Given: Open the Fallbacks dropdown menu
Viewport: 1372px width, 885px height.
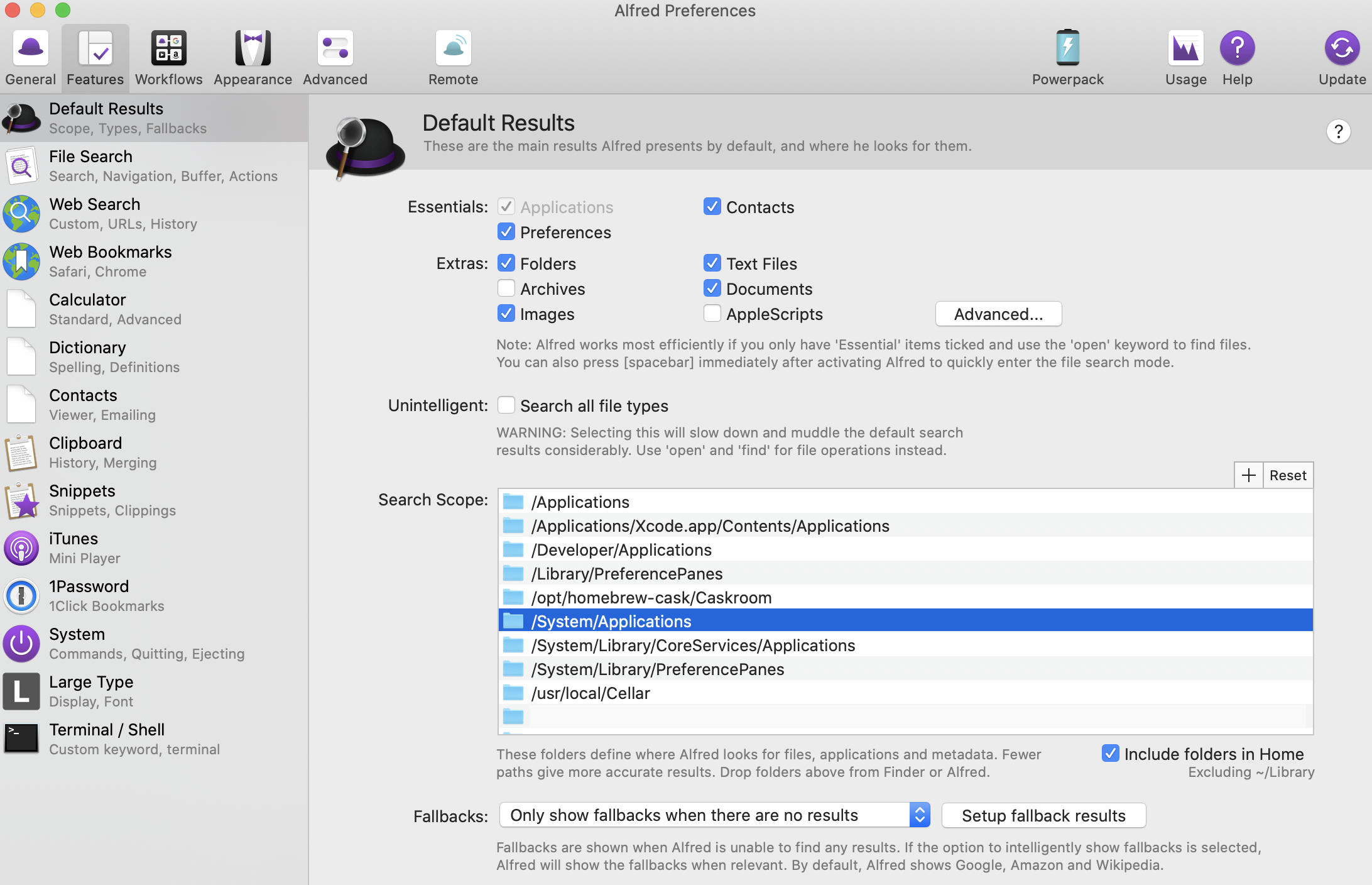Looking at the screenshot, I should pyautogui.click(x=715, y=815).
